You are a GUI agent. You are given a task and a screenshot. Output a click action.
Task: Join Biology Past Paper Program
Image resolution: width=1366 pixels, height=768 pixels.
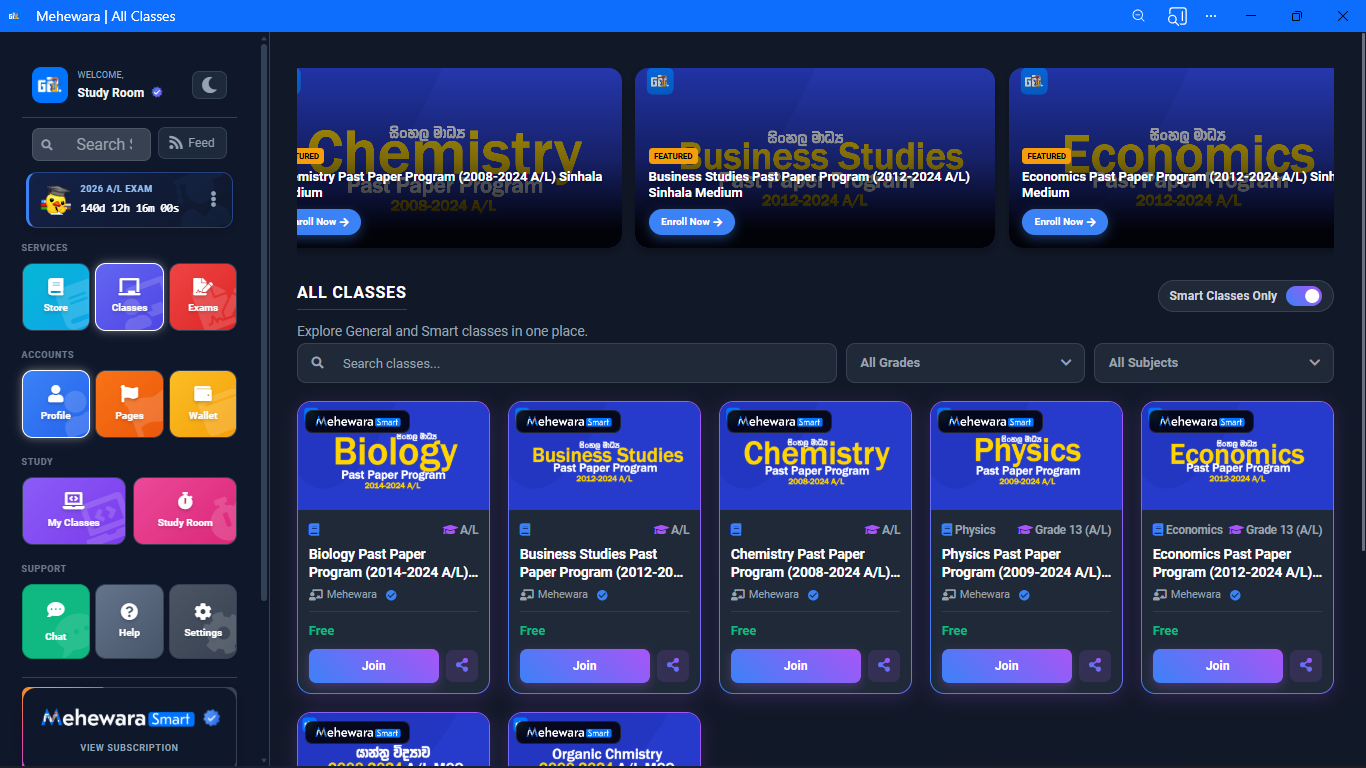tap(374, 666)
